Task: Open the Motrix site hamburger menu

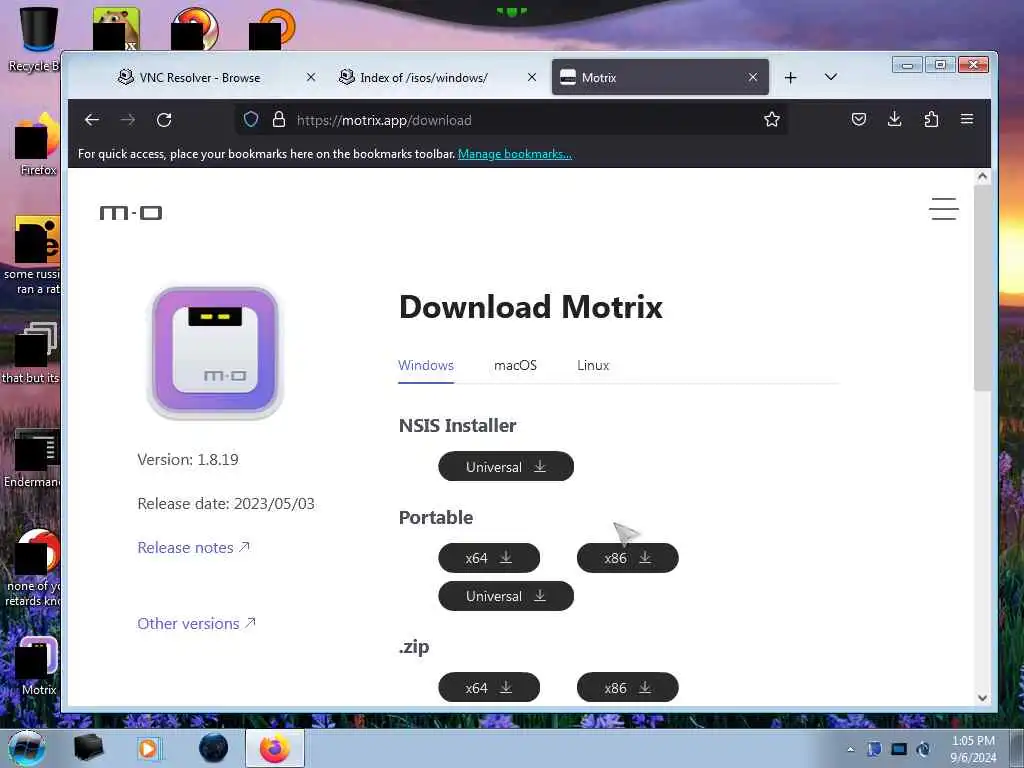Action: click(944, 209)
